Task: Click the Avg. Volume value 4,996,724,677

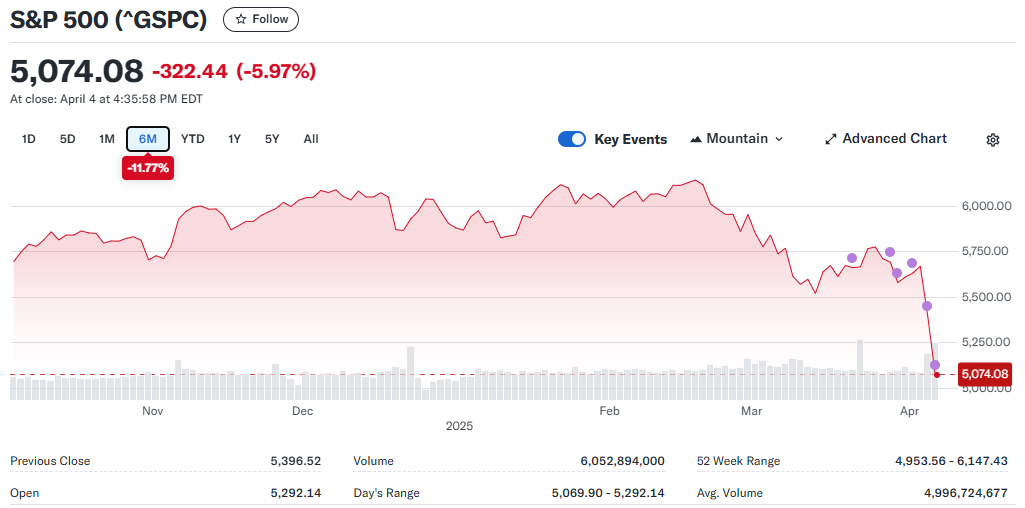Action: click(x=965, y=493)
